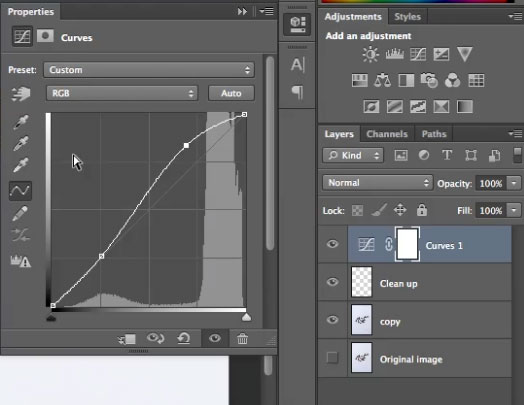This screenshot has width=524, height=405.
Task: Switch to the Channels tab
Action: (387, 134)
